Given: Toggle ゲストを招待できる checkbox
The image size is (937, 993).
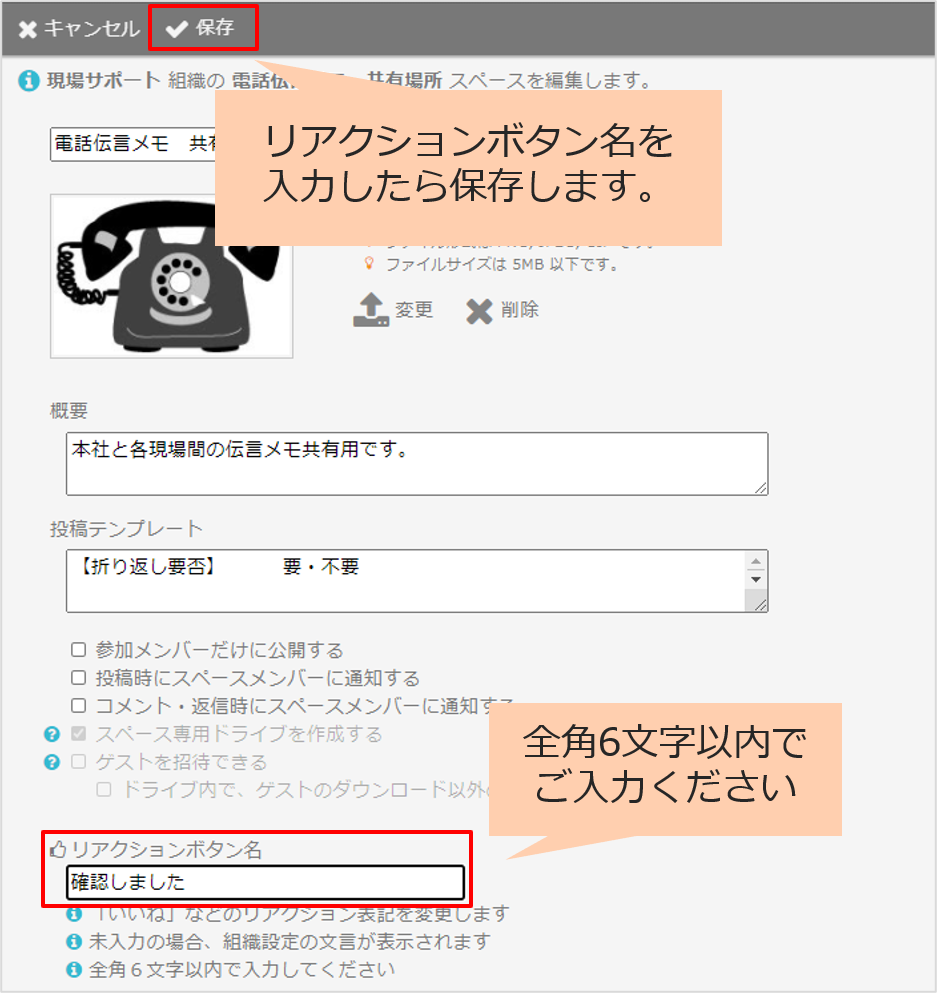Looking at the screenshot, I should click(79, 761).
